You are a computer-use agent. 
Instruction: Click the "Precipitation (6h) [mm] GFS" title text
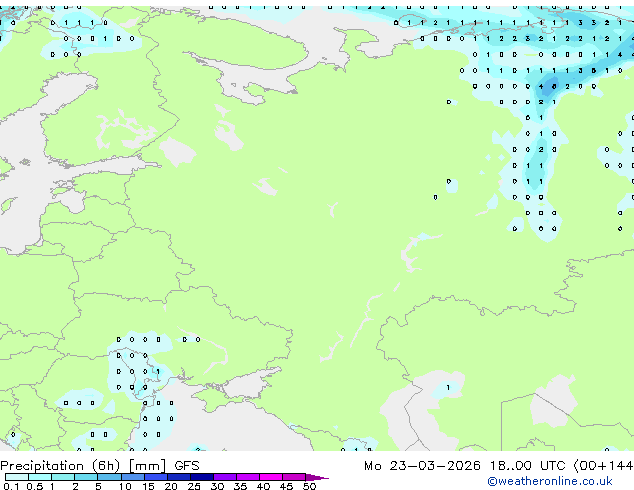100,466
